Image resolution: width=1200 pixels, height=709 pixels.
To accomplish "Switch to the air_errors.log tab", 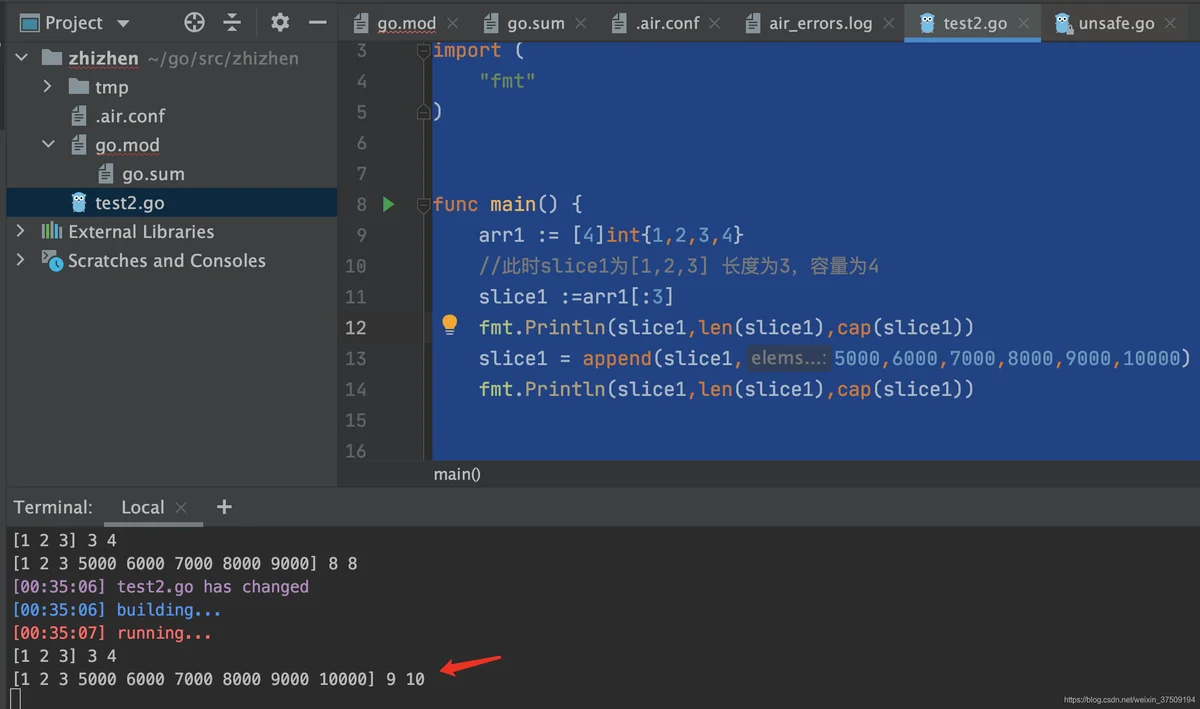I will click(x=819, y=23).
